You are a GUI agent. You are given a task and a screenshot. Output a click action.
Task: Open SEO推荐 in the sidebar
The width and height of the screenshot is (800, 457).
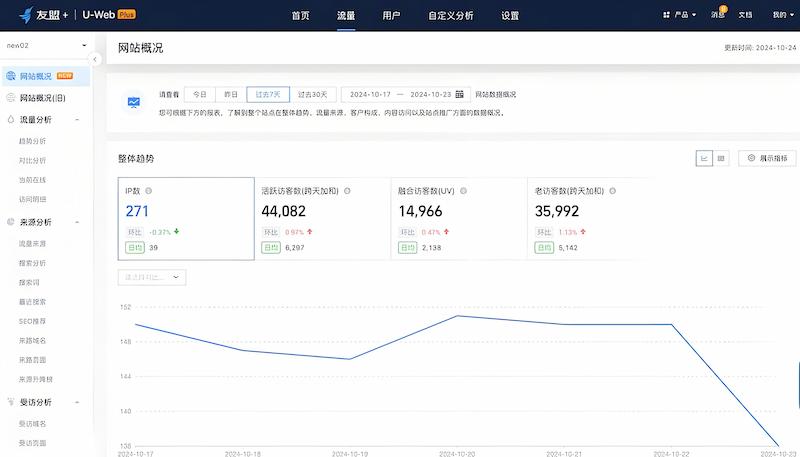pyautogui.click(x=32, y=321)
